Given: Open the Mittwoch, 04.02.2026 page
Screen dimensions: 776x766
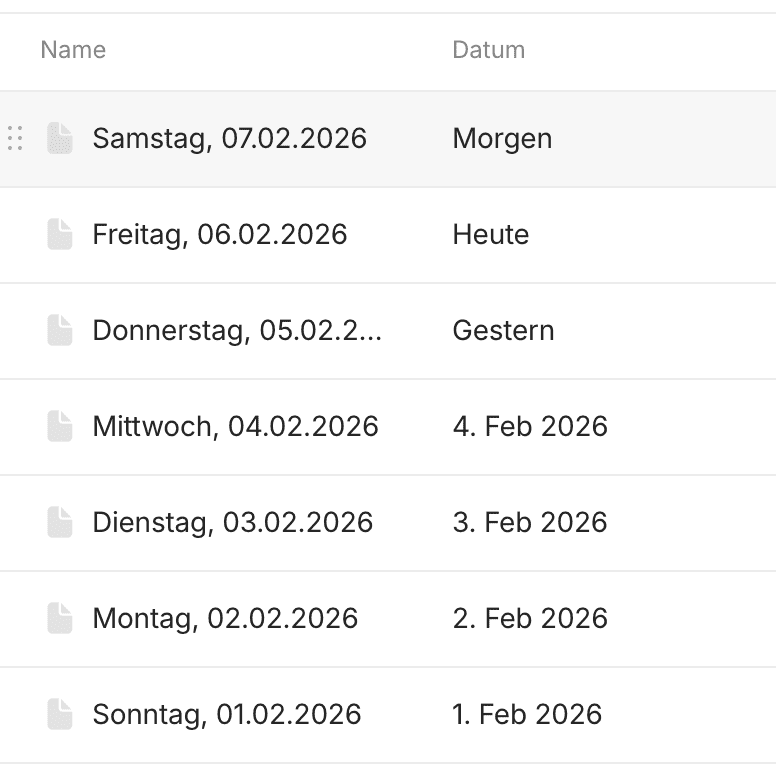Looking at the screenshot, I should [236, 427].
